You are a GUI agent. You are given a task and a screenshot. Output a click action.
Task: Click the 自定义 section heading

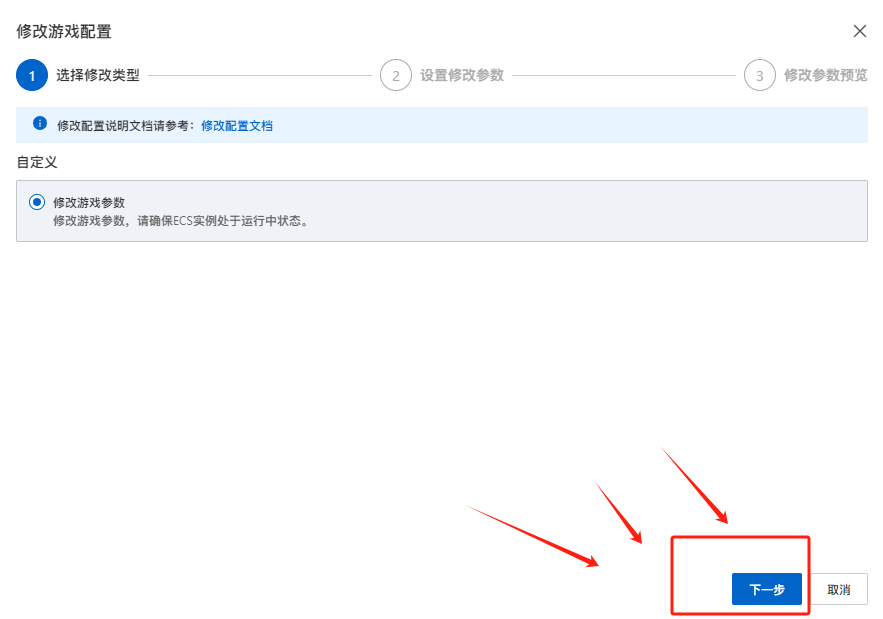pyautogui.click(x=37, y=162)
